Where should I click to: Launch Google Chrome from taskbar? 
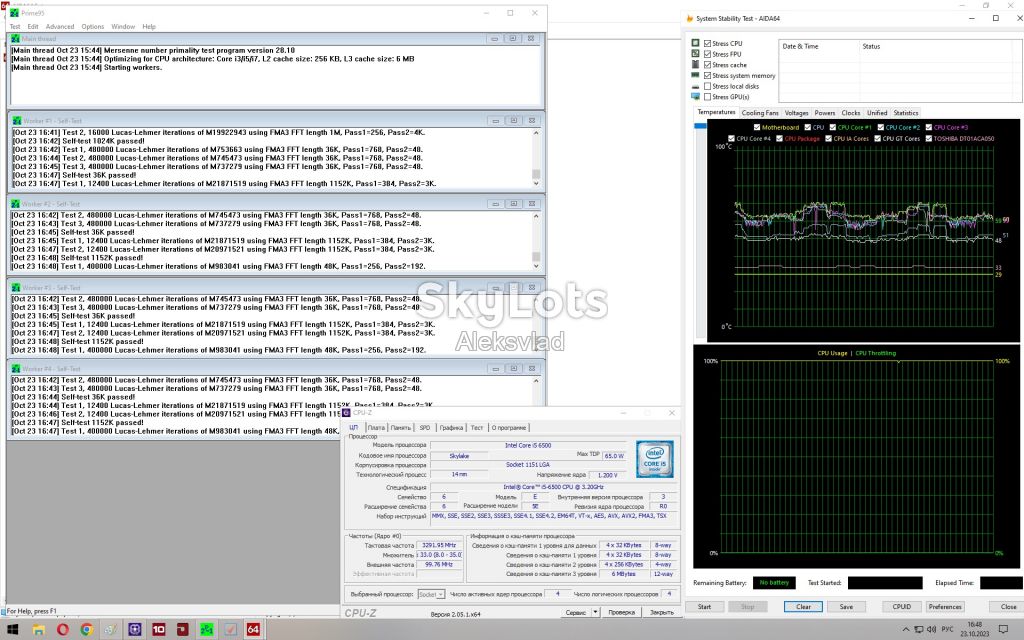coord(86,629)
